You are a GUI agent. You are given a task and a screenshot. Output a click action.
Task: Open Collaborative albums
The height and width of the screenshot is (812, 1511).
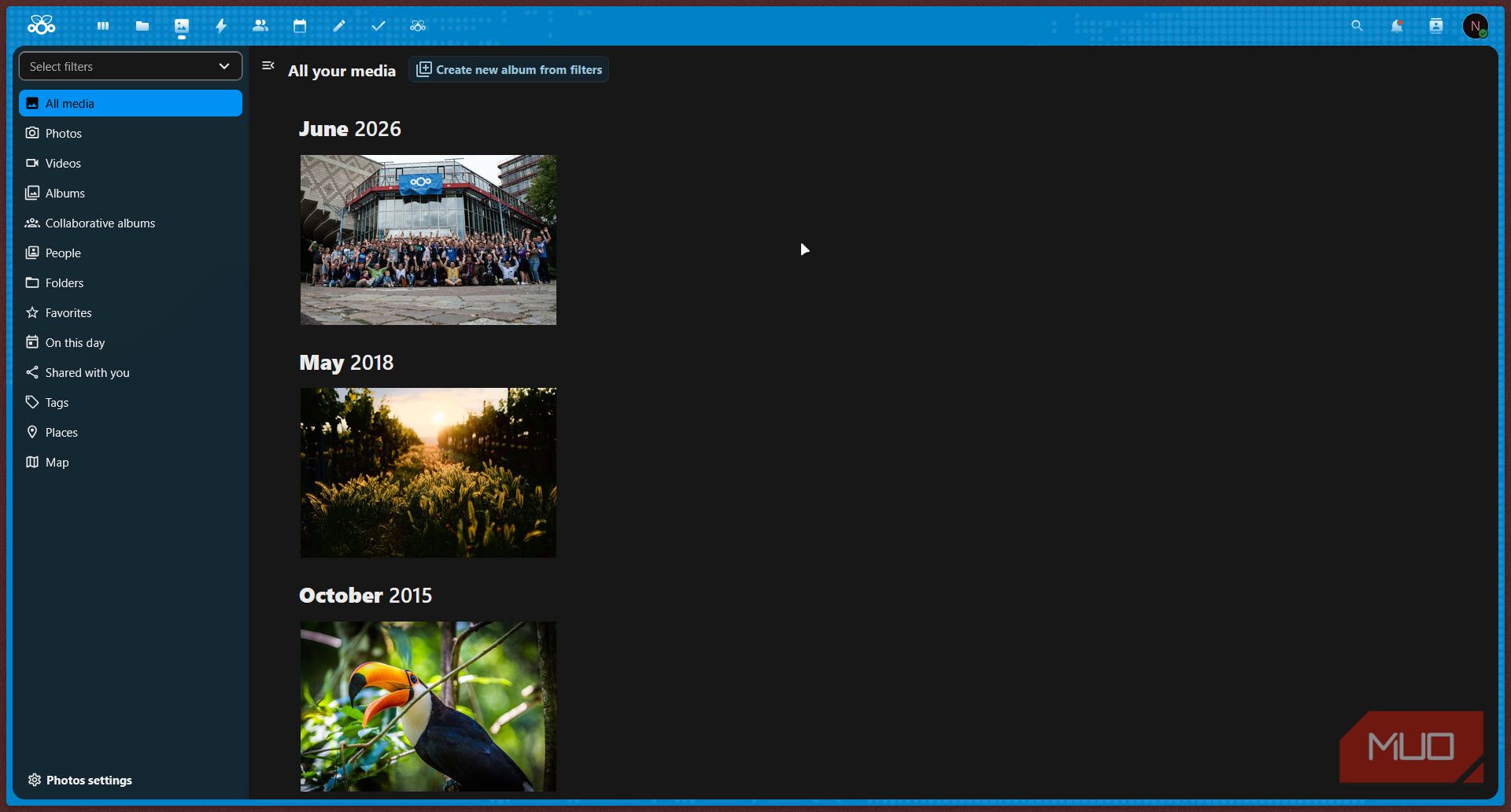point(131,223)
